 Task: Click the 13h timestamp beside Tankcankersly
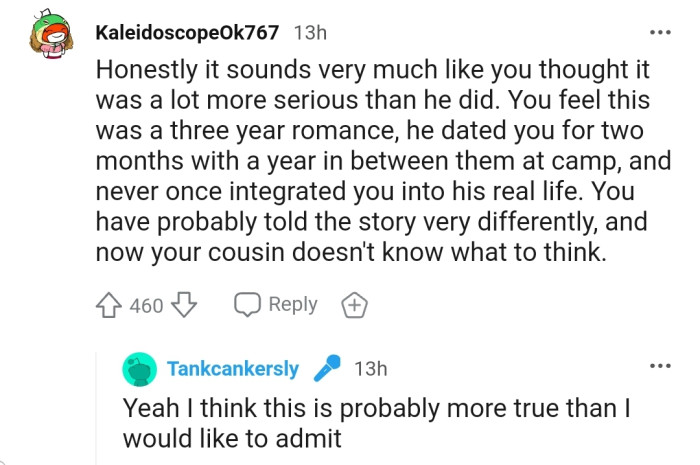click(x=370, y=369)
